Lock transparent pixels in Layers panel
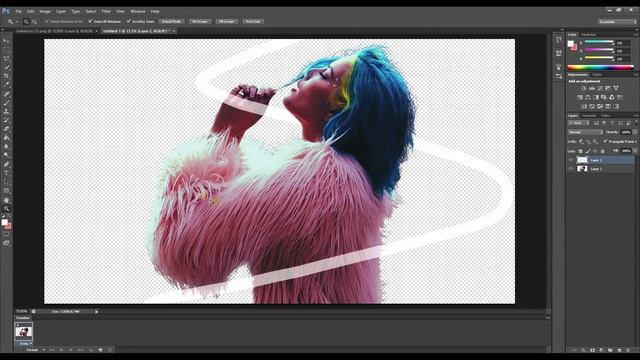The width and height of the screenshot is (640, 360). [x=580, y=151]
